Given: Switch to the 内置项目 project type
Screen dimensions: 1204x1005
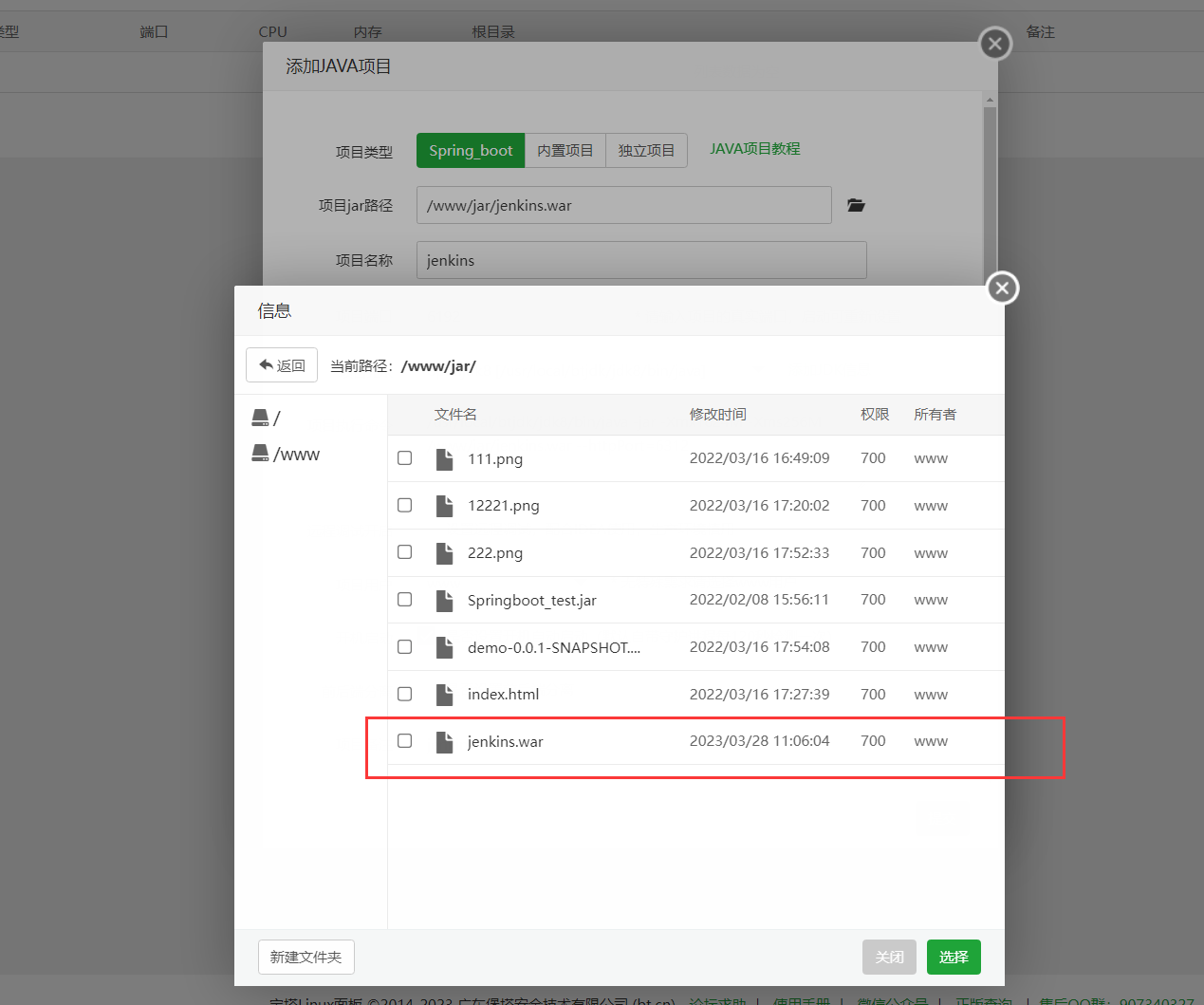Looking at the screenshot, I should point(564,150).
